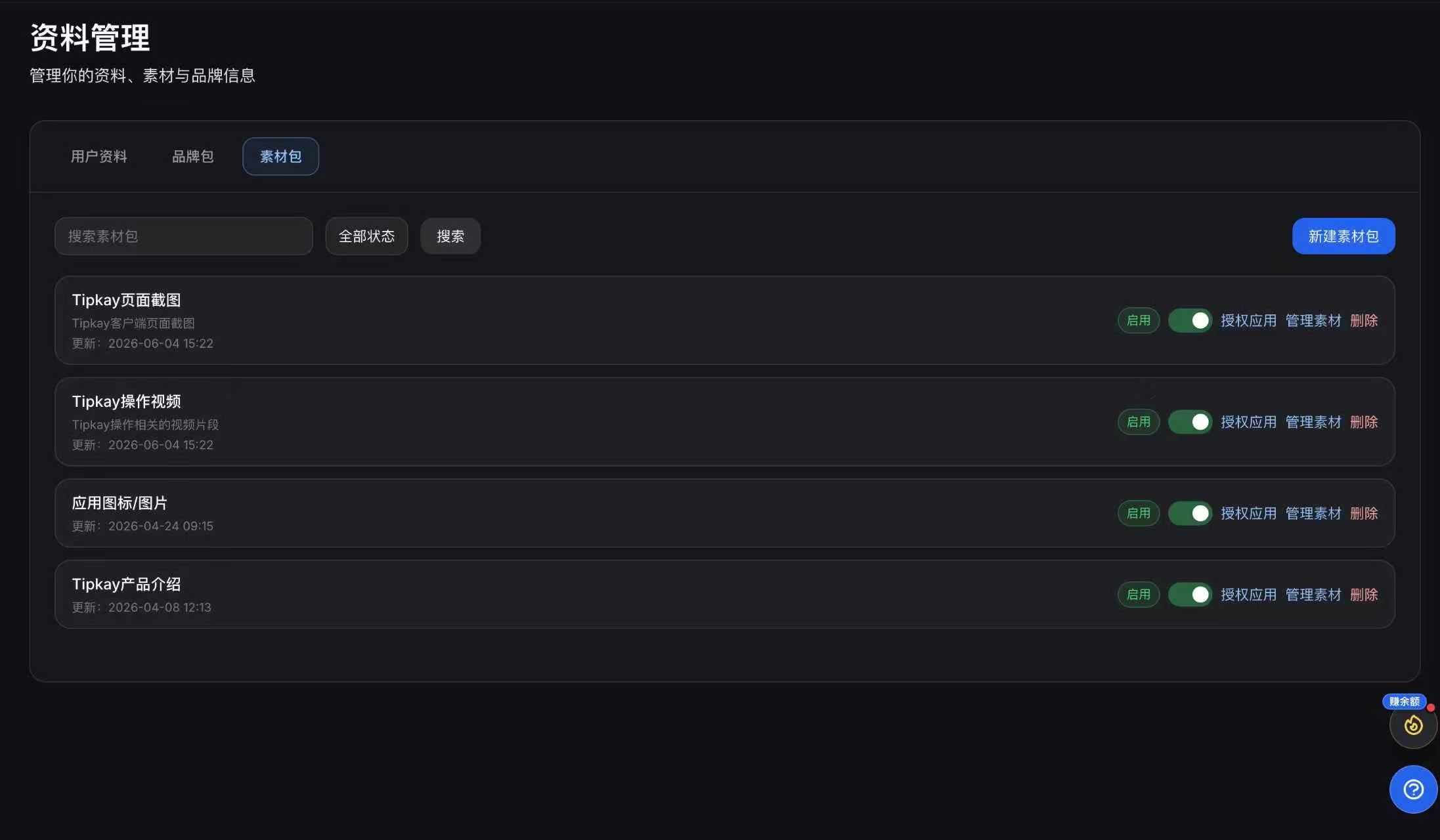The image size is (1440, 840).
Task: Open 授权应用 for Tipkay页面截图
Action: pyautogui.click(x=1248, y=320)
